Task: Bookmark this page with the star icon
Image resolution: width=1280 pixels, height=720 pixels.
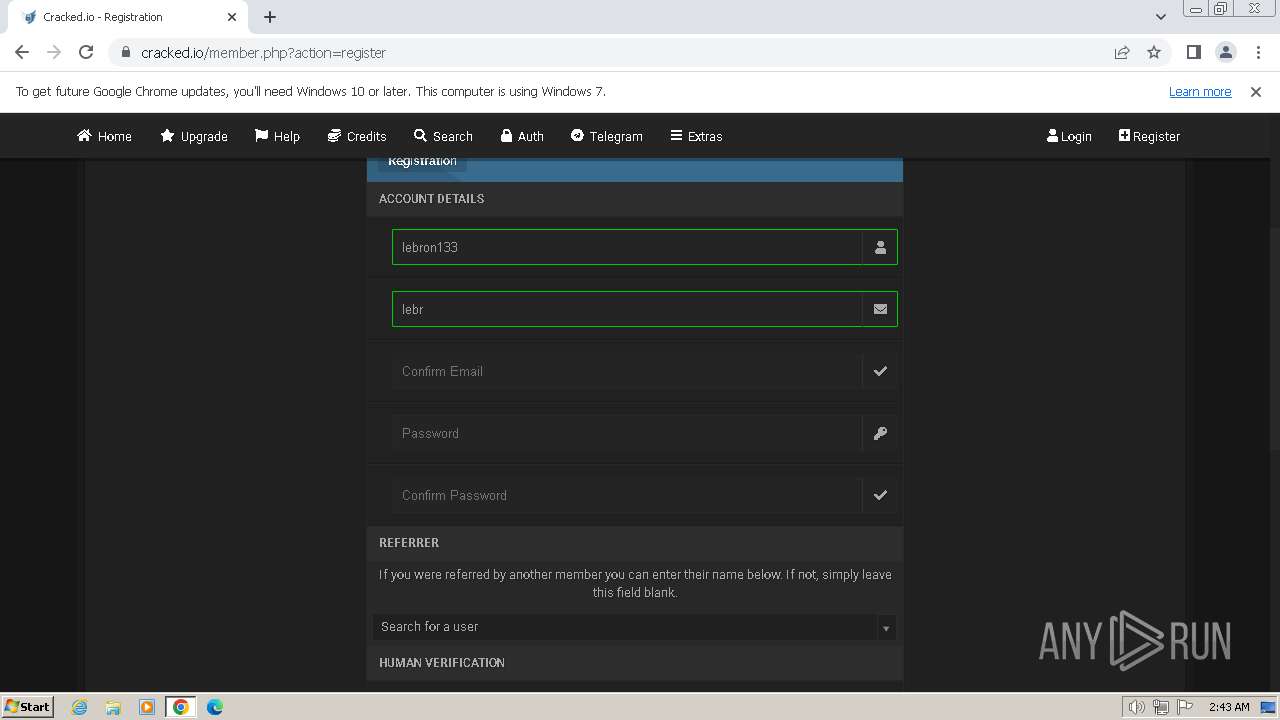Action: click(x=1154, y=52)
